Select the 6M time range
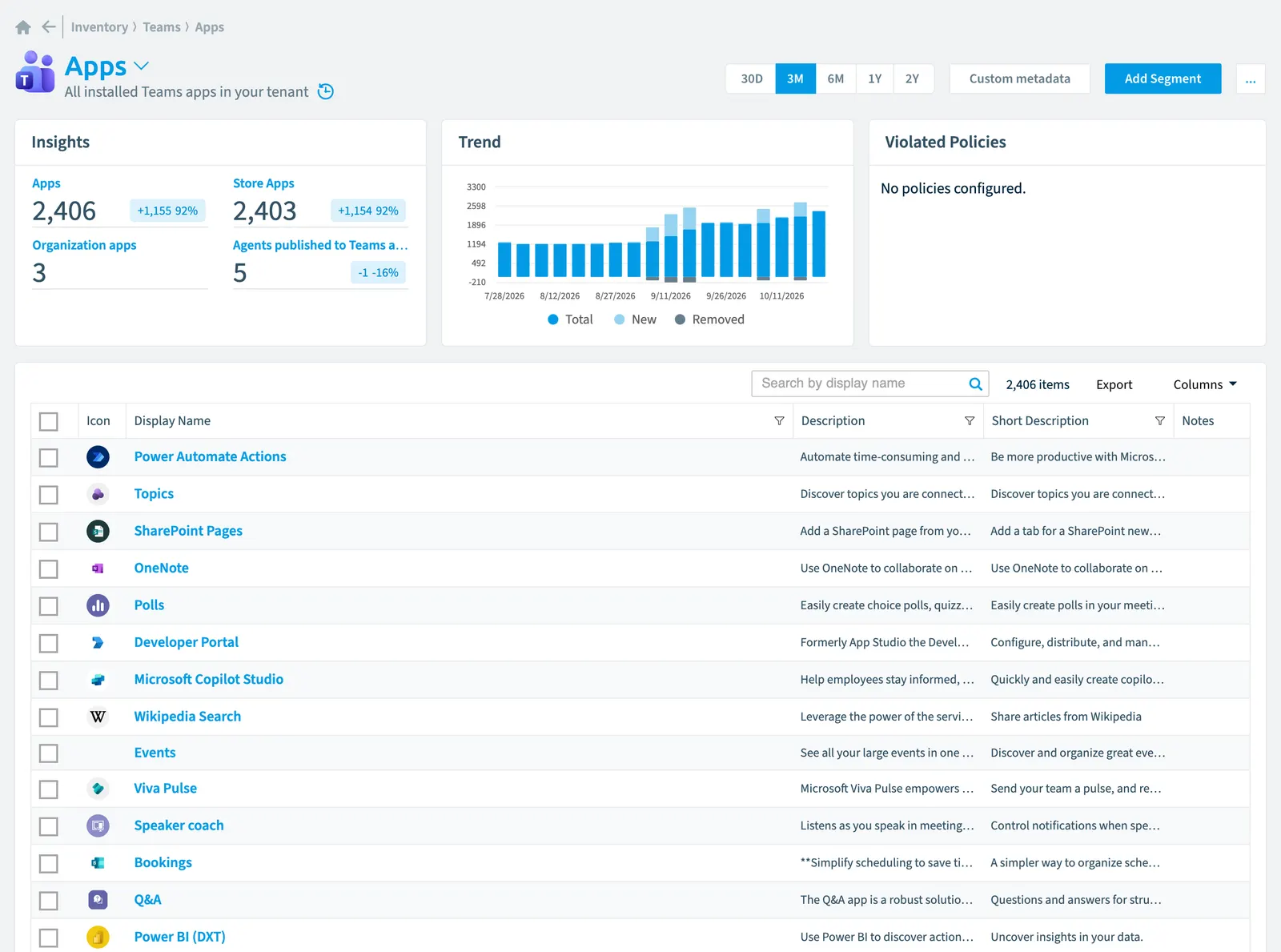The width and height of the screenshot is (1281, 952). (836, 79)
